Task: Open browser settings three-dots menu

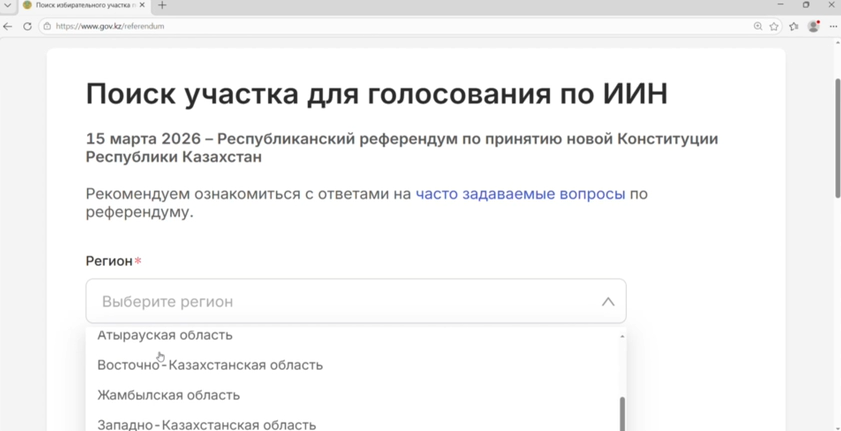Action: [x=833, y=26]
